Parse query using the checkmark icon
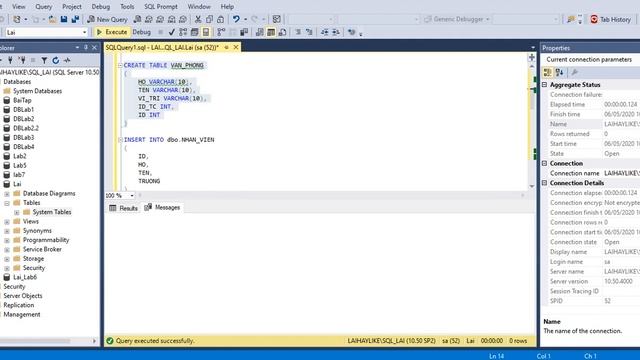Viewport: 640px width, 360px height. 171,32
